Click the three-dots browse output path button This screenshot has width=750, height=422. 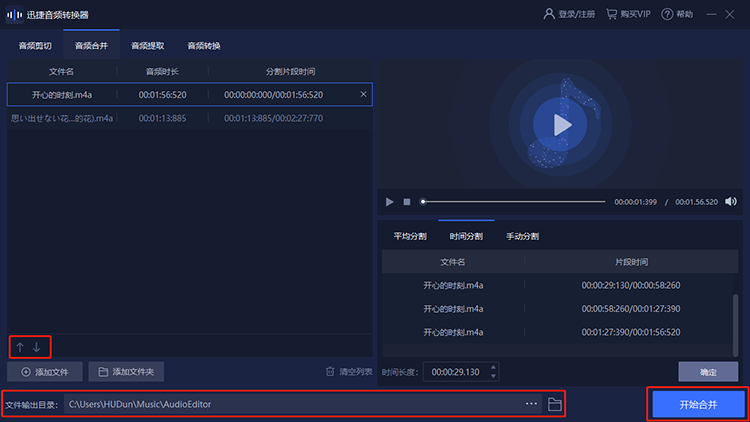(x=531, y=404)
